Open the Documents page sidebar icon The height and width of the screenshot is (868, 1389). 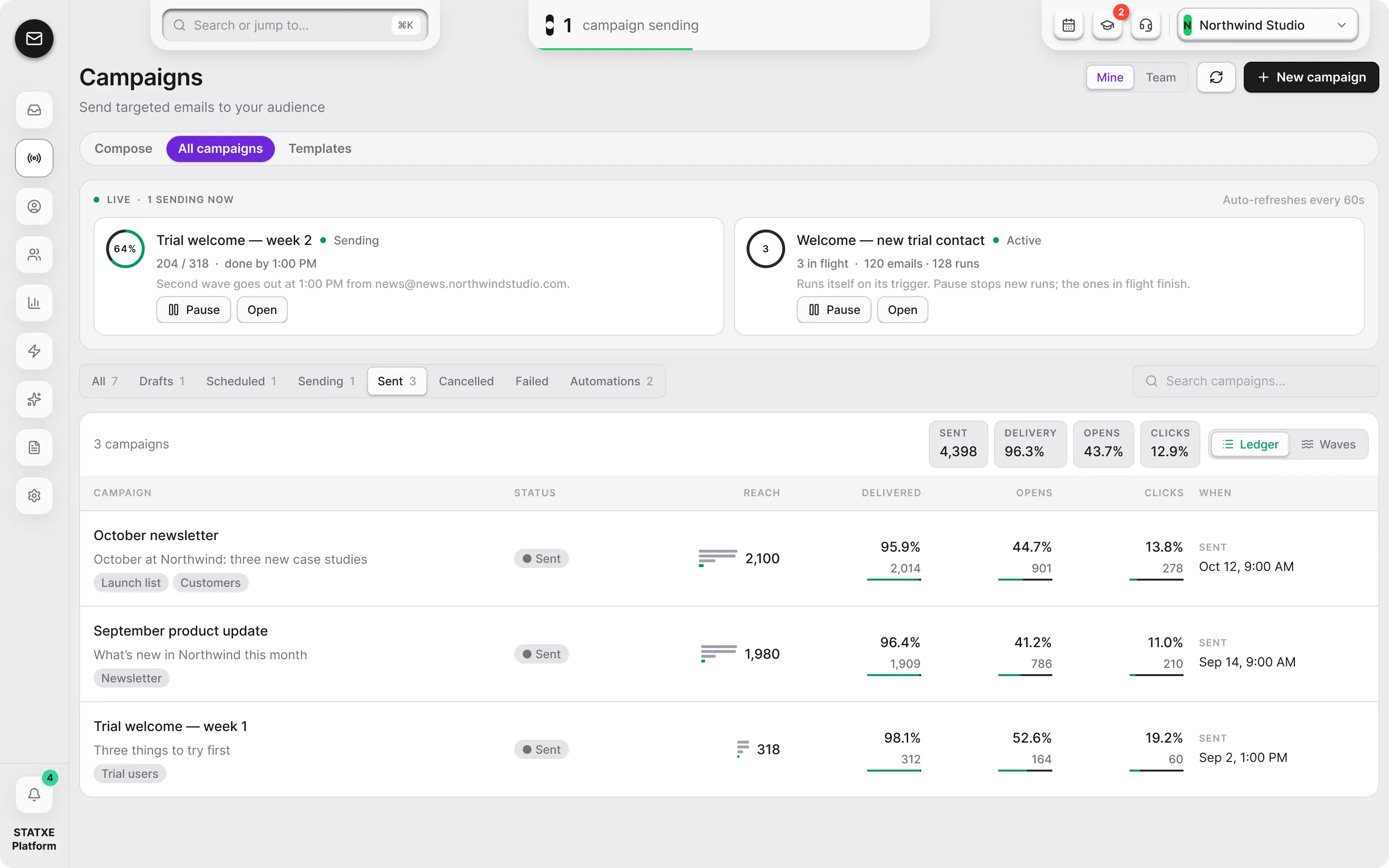tap(34, 447)
